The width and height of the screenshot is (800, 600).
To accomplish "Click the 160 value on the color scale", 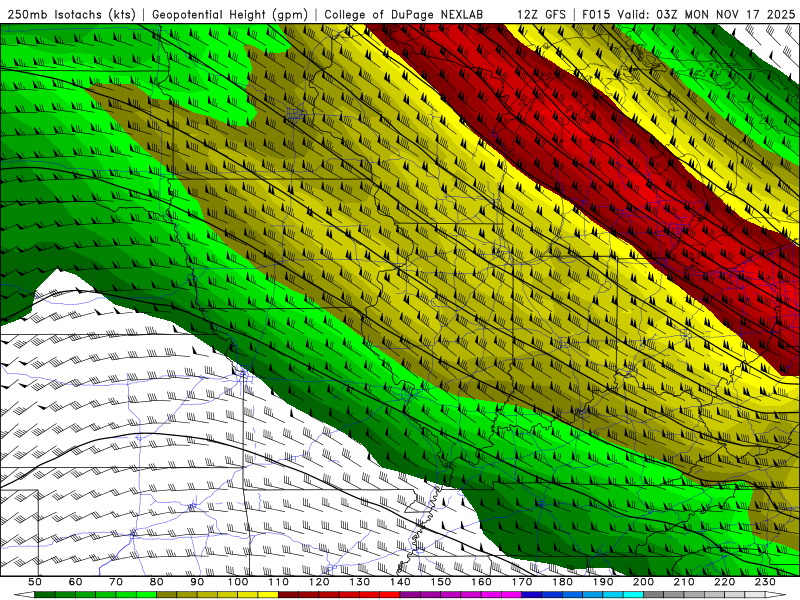I will [x=481, y=582].
